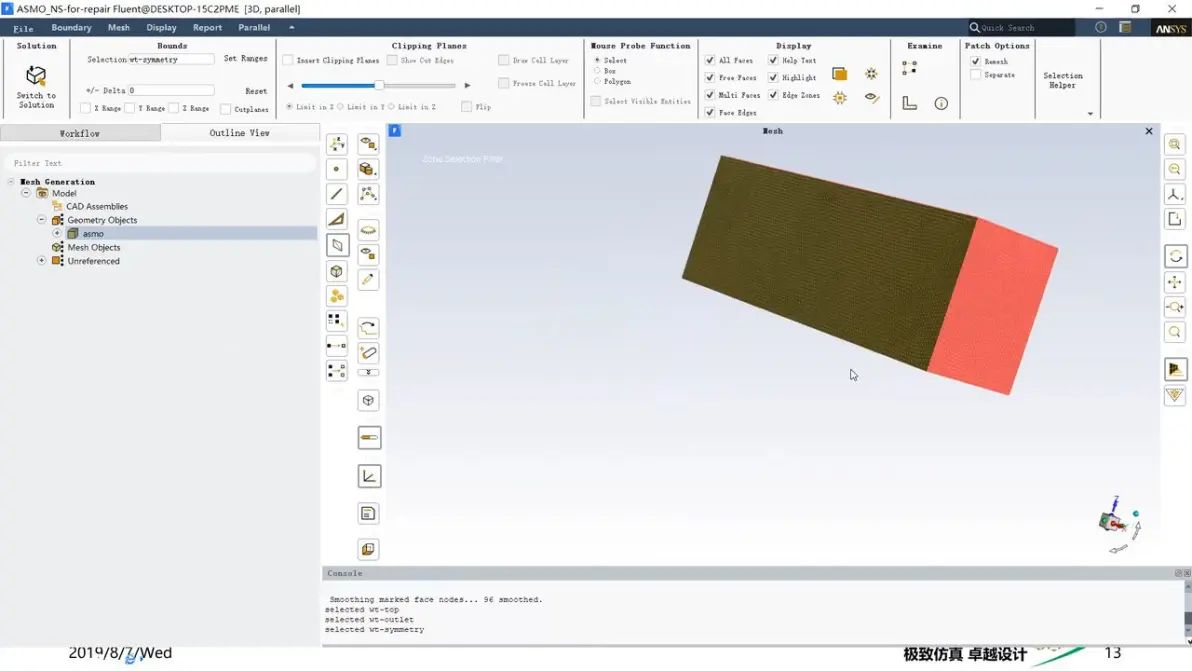Viewport: 1192px width, 671px height.
Task: Select the line edge filter icon
Action: click(337, 194)
